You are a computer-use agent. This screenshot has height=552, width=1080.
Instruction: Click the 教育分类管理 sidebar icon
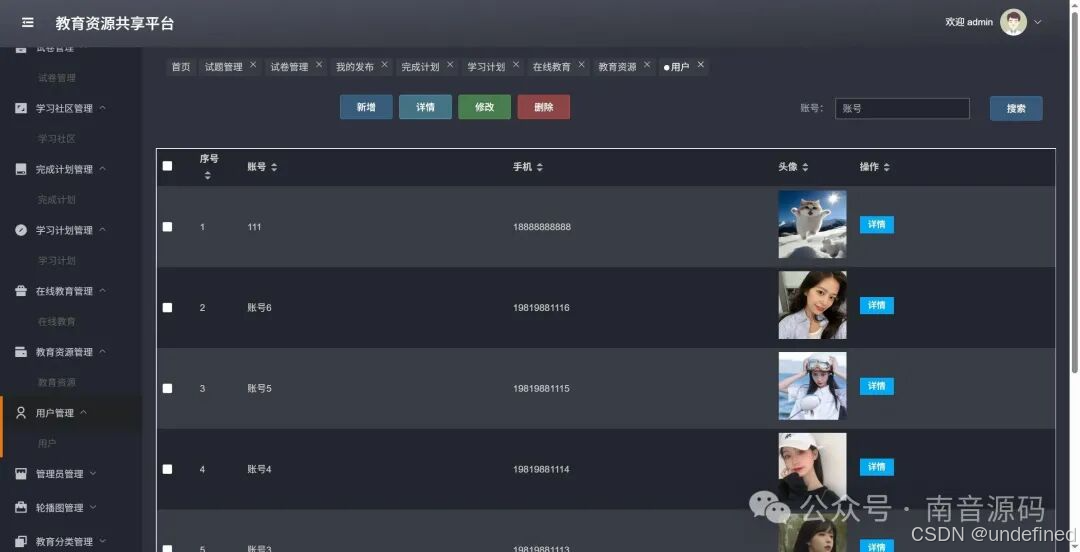[x=21, y=541]
